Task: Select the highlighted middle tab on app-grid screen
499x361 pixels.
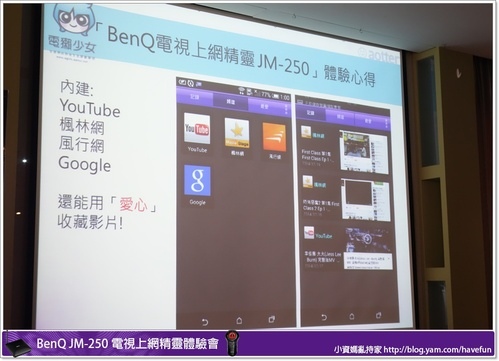Action: click(x=230, y=102)
